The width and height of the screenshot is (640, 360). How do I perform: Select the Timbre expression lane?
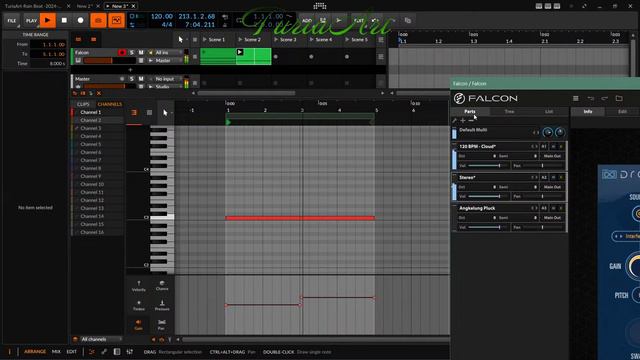point(138,305)
